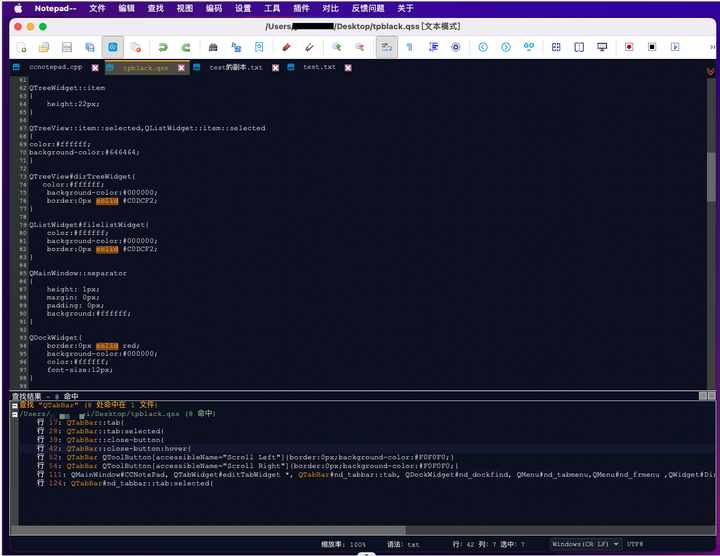Click the stop macro square icon
The image size is (720, 556).
[x=652, y=47]
